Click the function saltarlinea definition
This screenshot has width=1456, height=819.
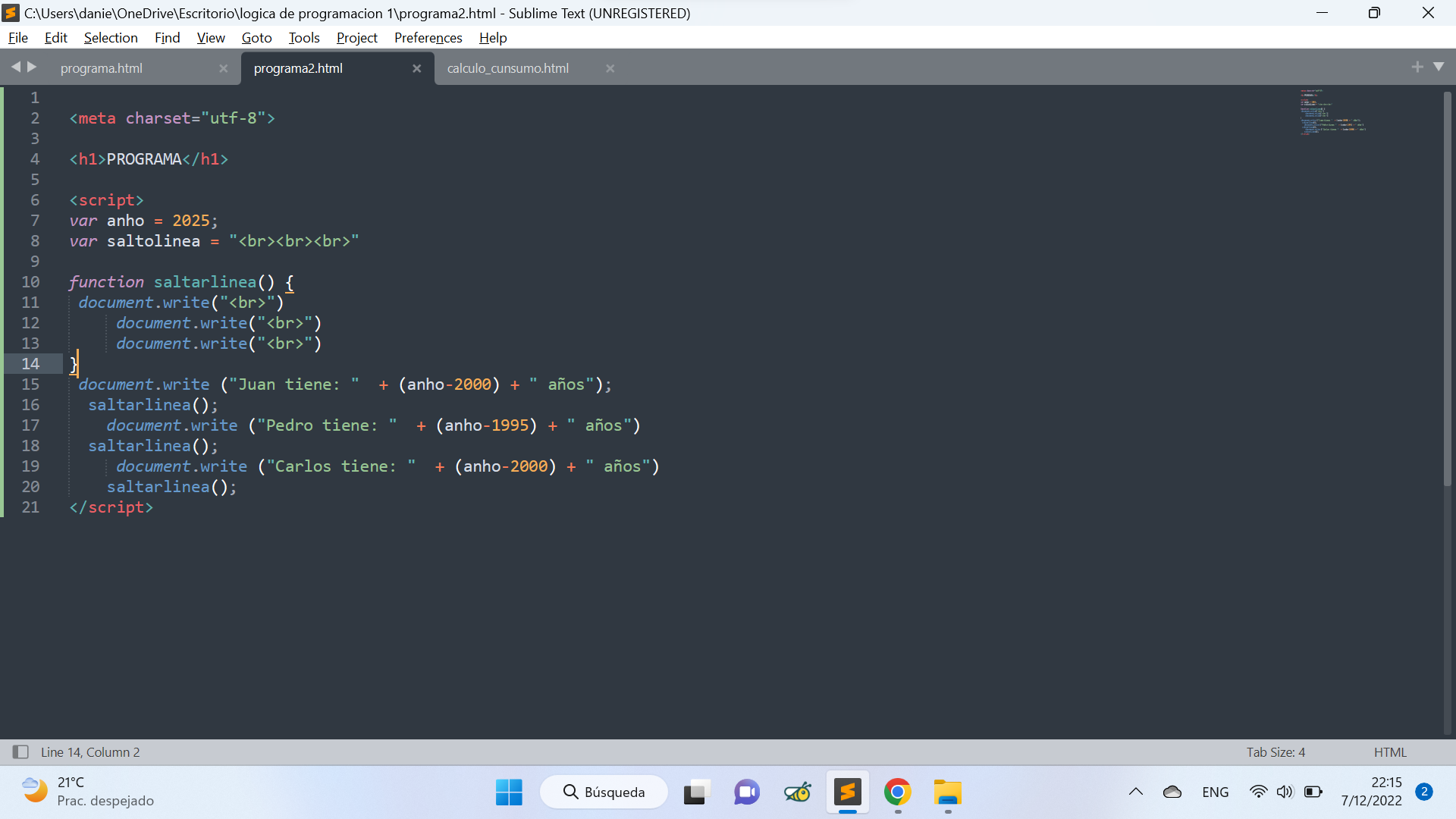pos(181,282)
